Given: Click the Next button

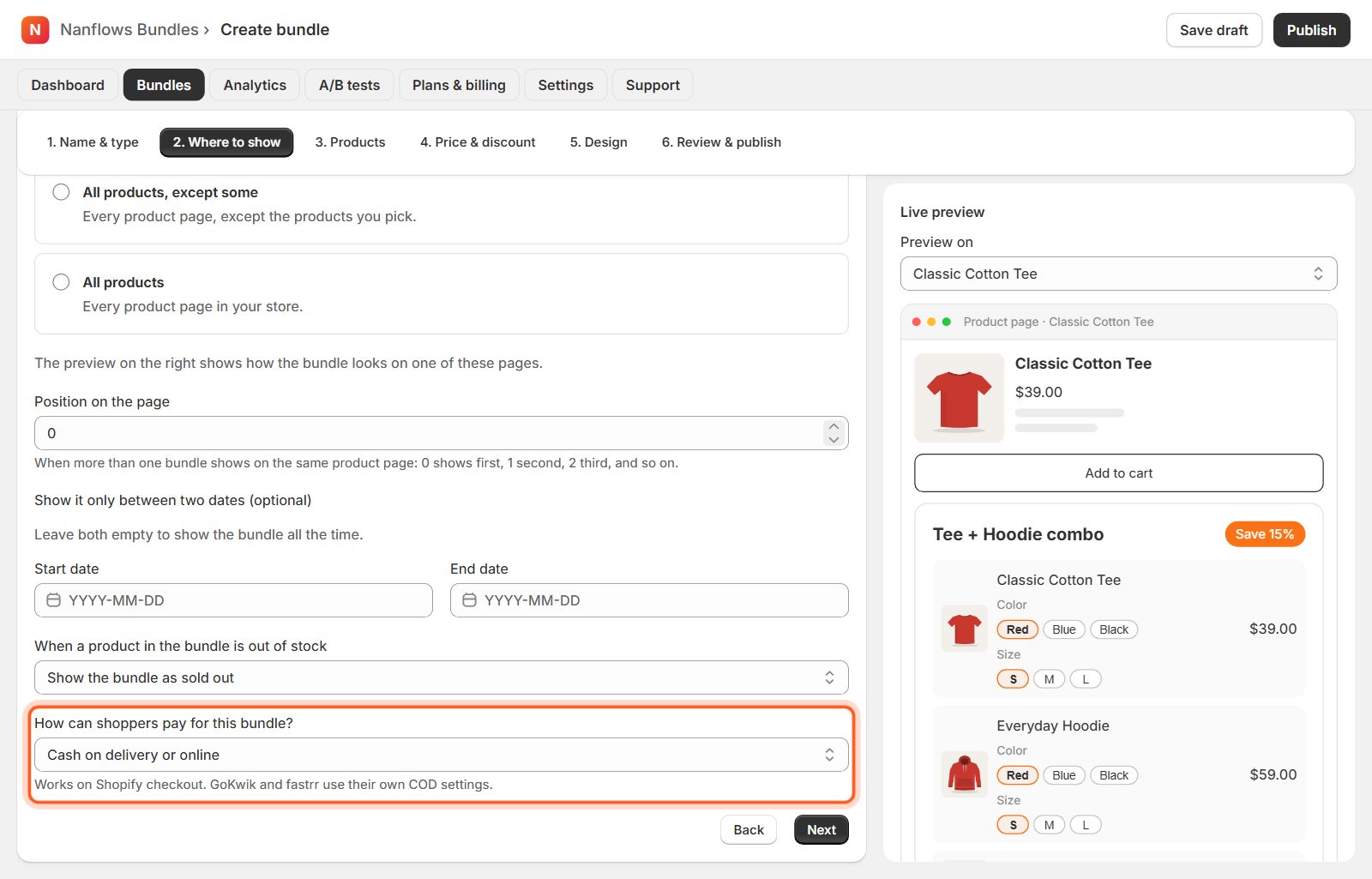Looking at the screenshot, I should click(821, 829).
